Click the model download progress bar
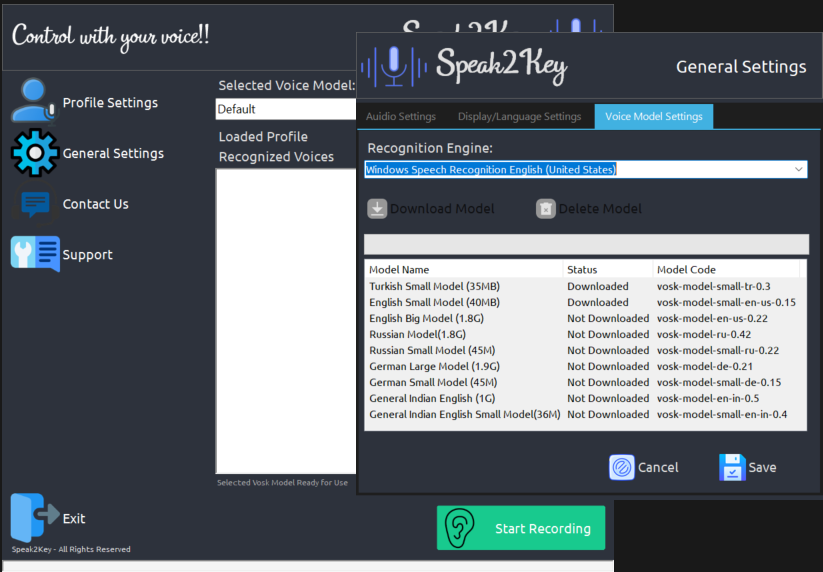Screen dimensions: 823x572 586,245
